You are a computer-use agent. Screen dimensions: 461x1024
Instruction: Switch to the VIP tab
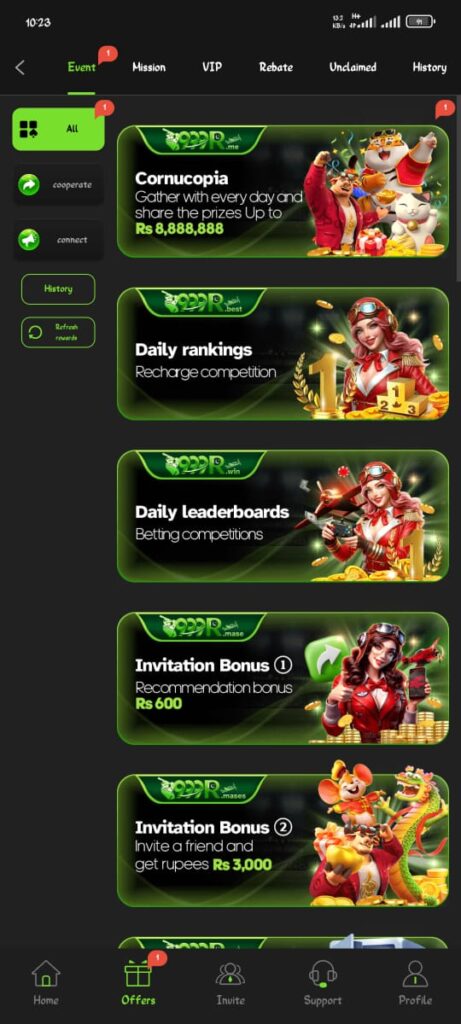[x=212, y=67]
